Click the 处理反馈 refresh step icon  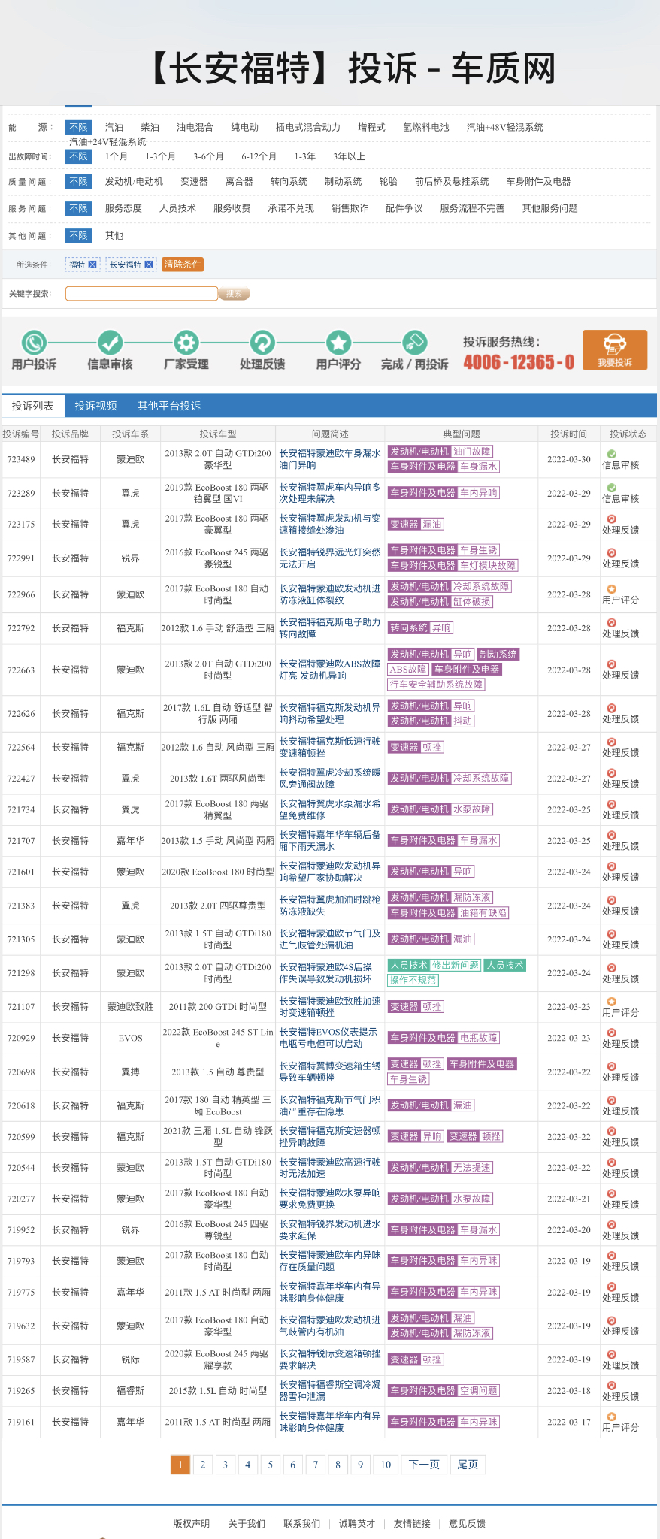(262, 342)
